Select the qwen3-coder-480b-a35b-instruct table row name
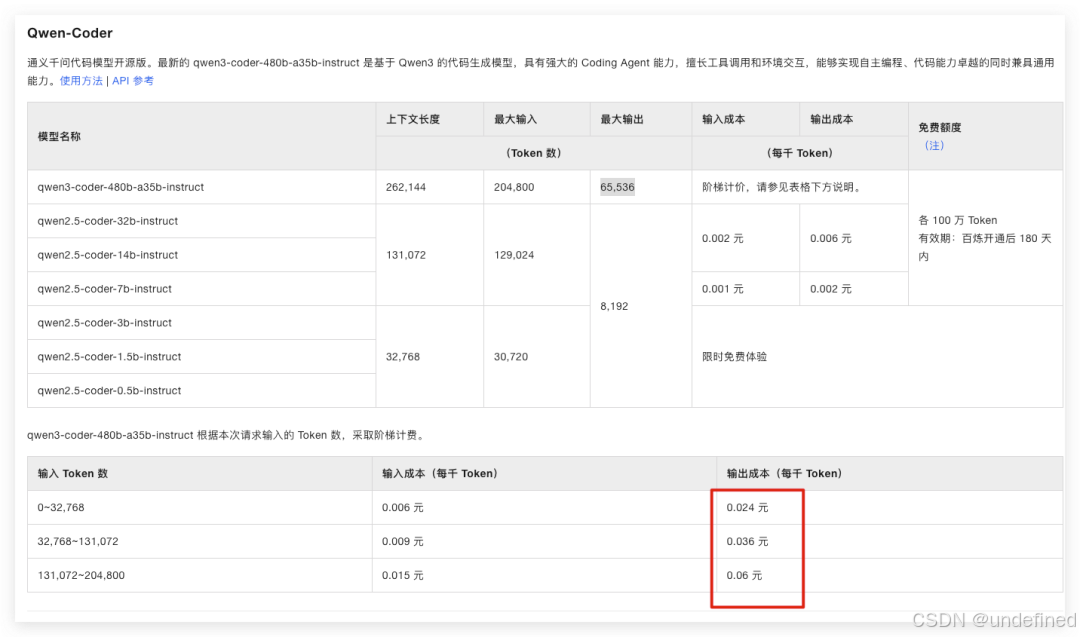 point(121,187)
